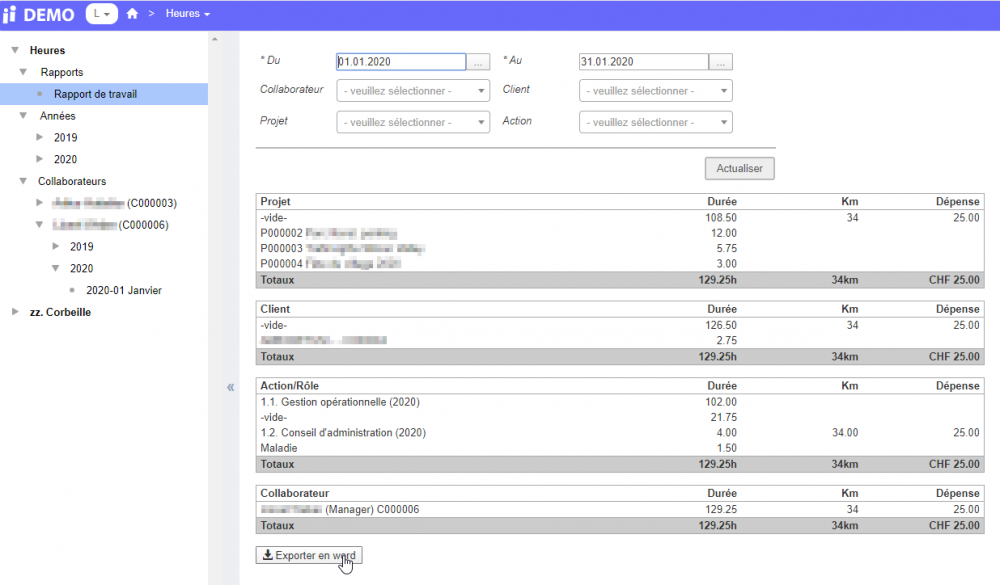Collapse the Collaborateurs tree node
The width and height of the screenshot is (1000, 585).
pos(23,181)
